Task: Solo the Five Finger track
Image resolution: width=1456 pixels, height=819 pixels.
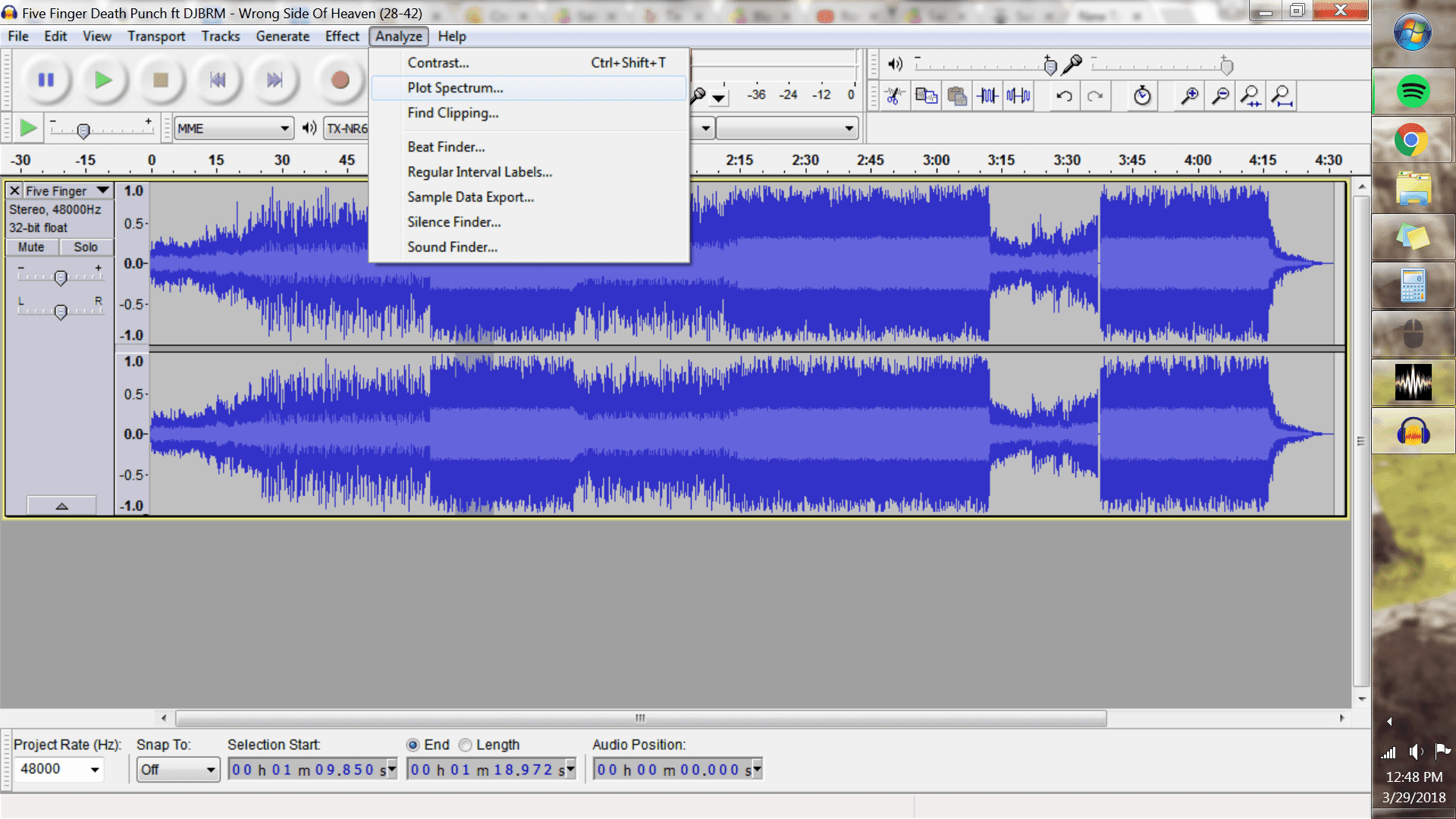Action: point(86,247)
